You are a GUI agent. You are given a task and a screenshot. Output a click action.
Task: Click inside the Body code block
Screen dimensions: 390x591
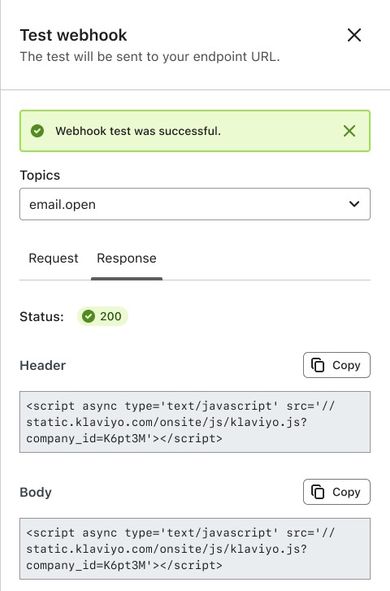point(195,548)
